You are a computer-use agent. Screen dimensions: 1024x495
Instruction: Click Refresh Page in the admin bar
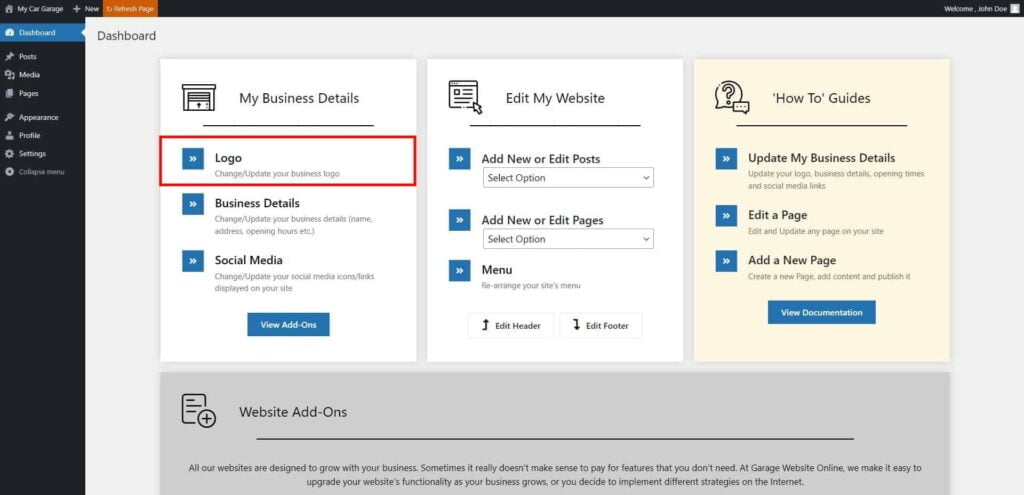pyautogui.click(x=130, y=8)
